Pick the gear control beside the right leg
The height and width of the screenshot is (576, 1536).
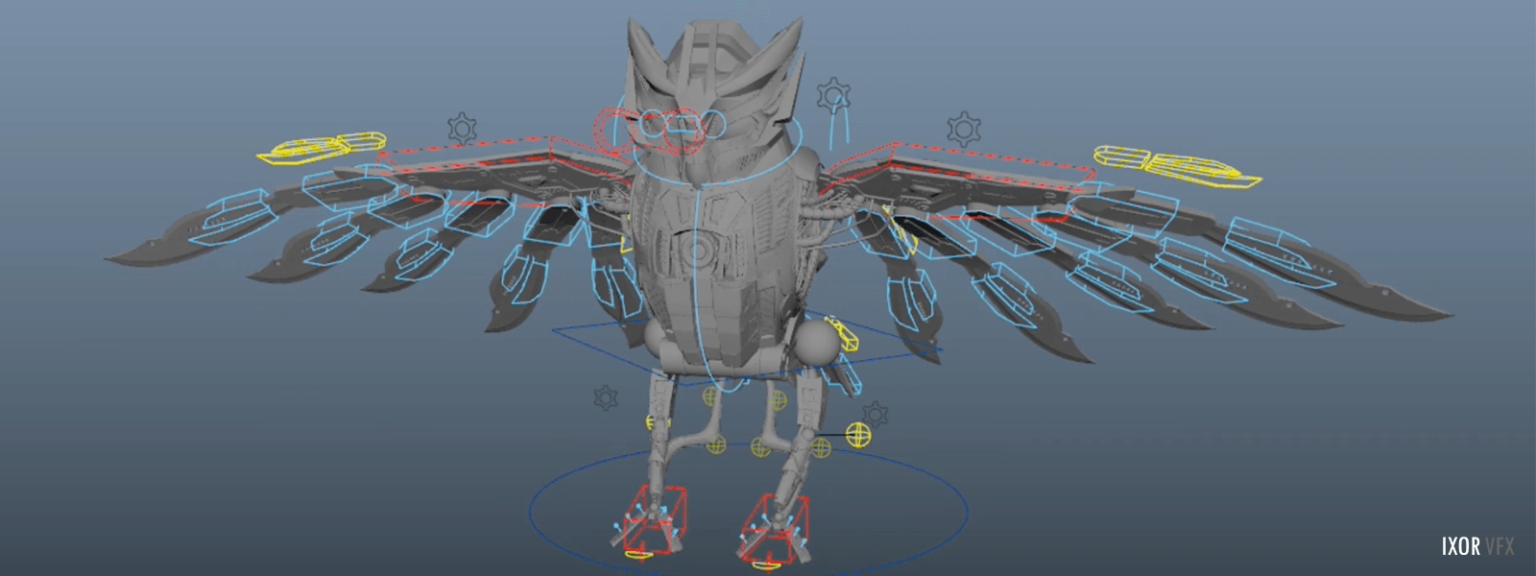pyautogui.click(x=875, y=414)
